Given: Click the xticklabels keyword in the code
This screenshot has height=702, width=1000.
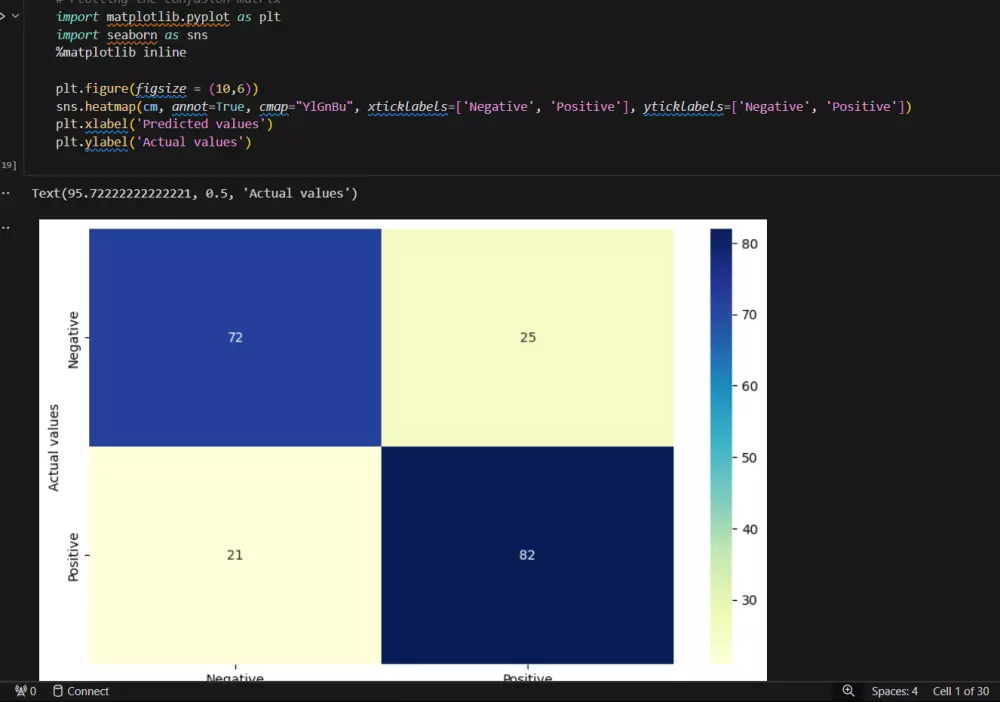Looking at the screenshot, I should tap(408, 106).
